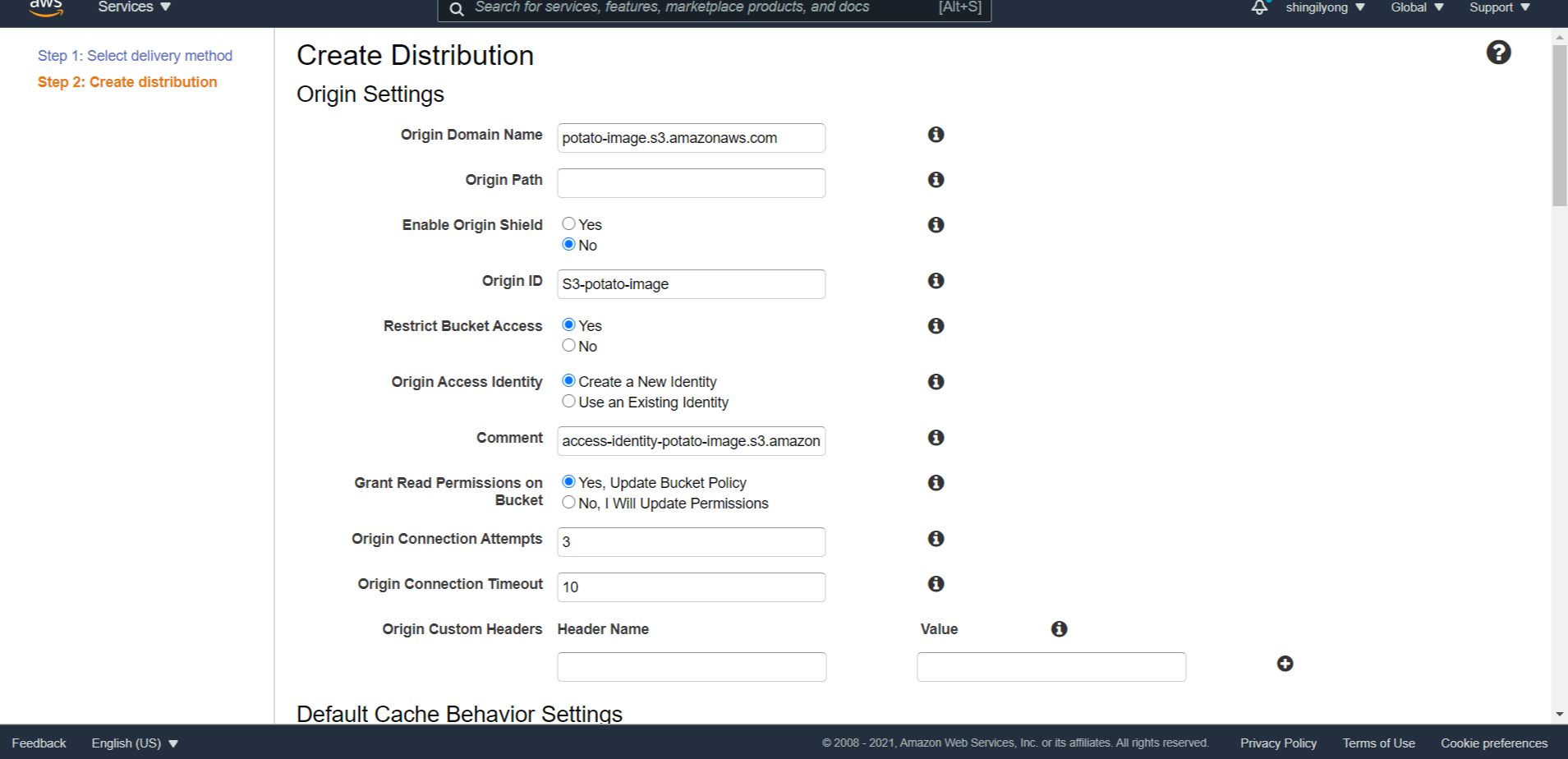Image resolution: width=1568 pixels, height=759 pixels.
Task: Expand the shingilyong account menu
Action: (x=1326, y=7)
